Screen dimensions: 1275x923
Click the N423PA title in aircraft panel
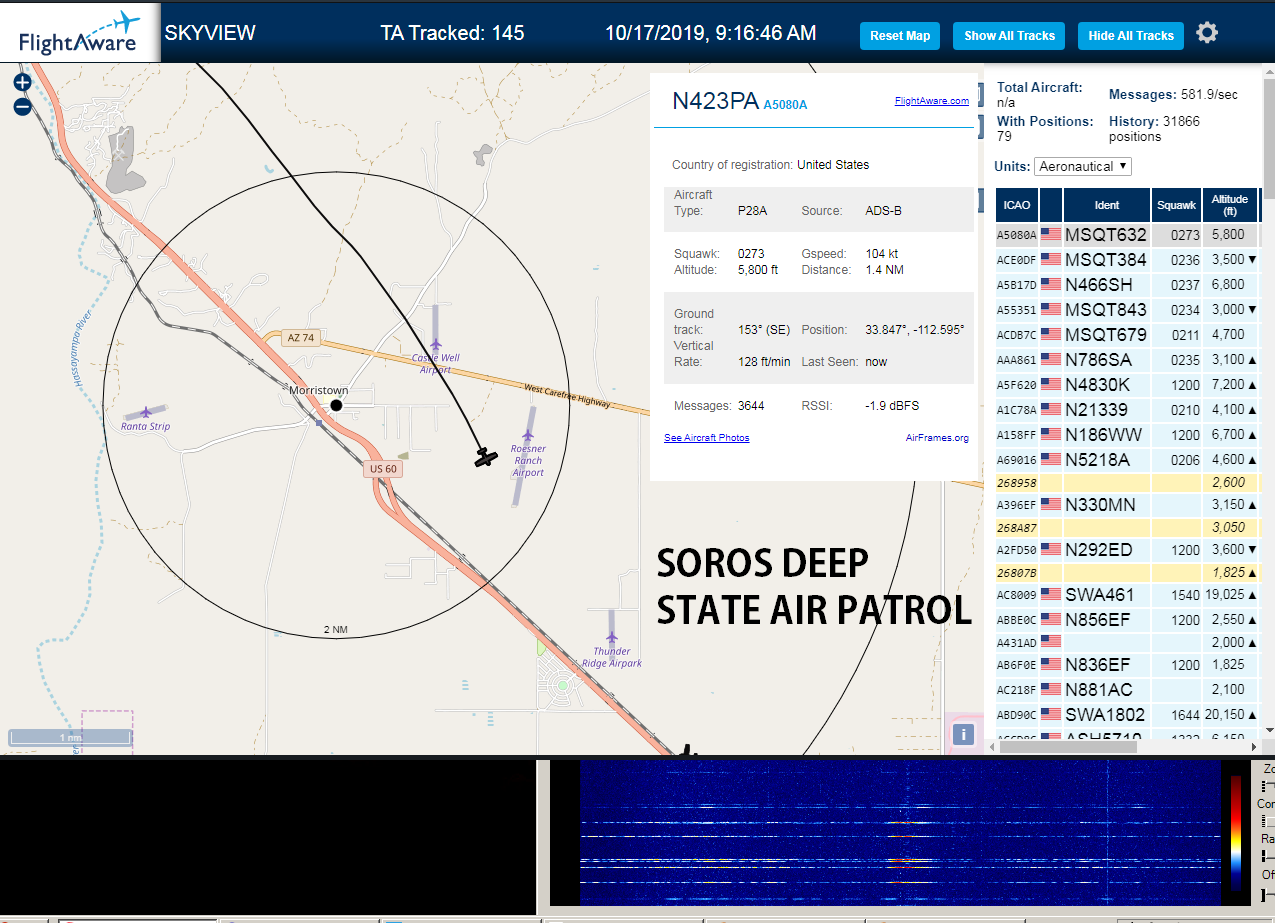[x=715, y=101]
